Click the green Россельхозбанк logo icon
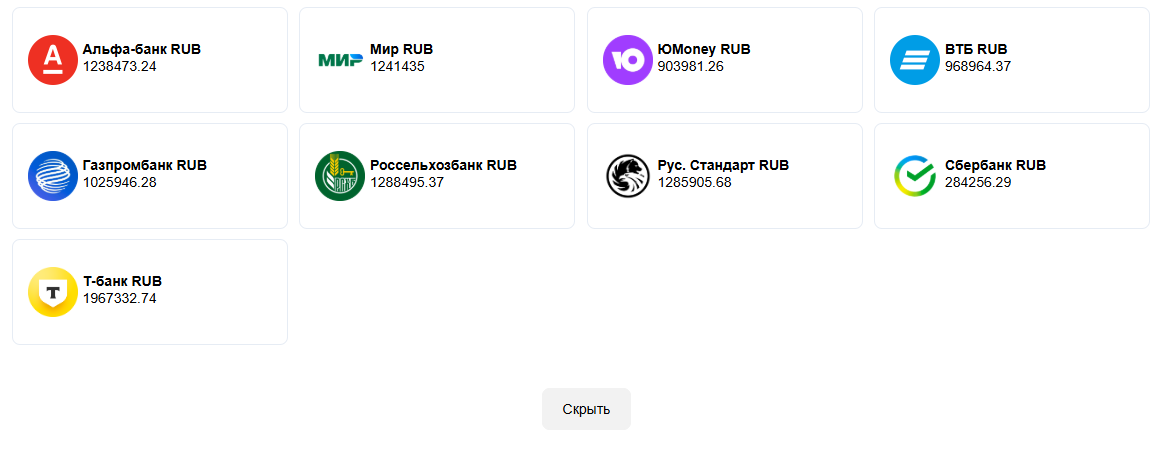The height and width of the screenshot is (450, 1156). coord(340,176)
